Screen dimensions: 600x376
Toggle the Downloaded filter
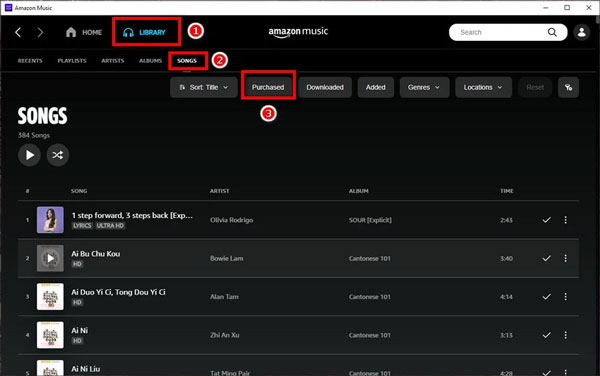(325, 87)
